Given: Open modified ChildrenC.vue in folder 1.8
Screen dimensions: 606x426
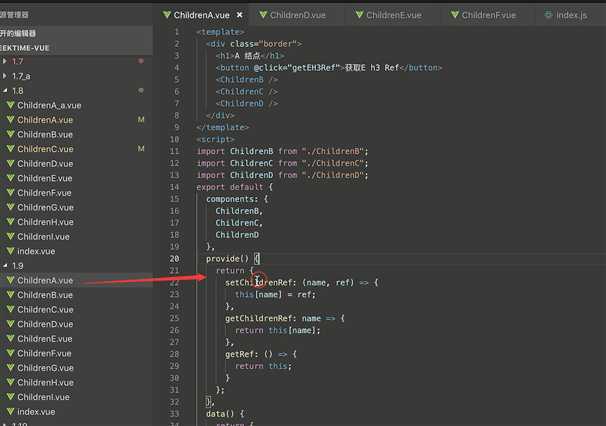Looking at the screenshot, I should point(45,149).
